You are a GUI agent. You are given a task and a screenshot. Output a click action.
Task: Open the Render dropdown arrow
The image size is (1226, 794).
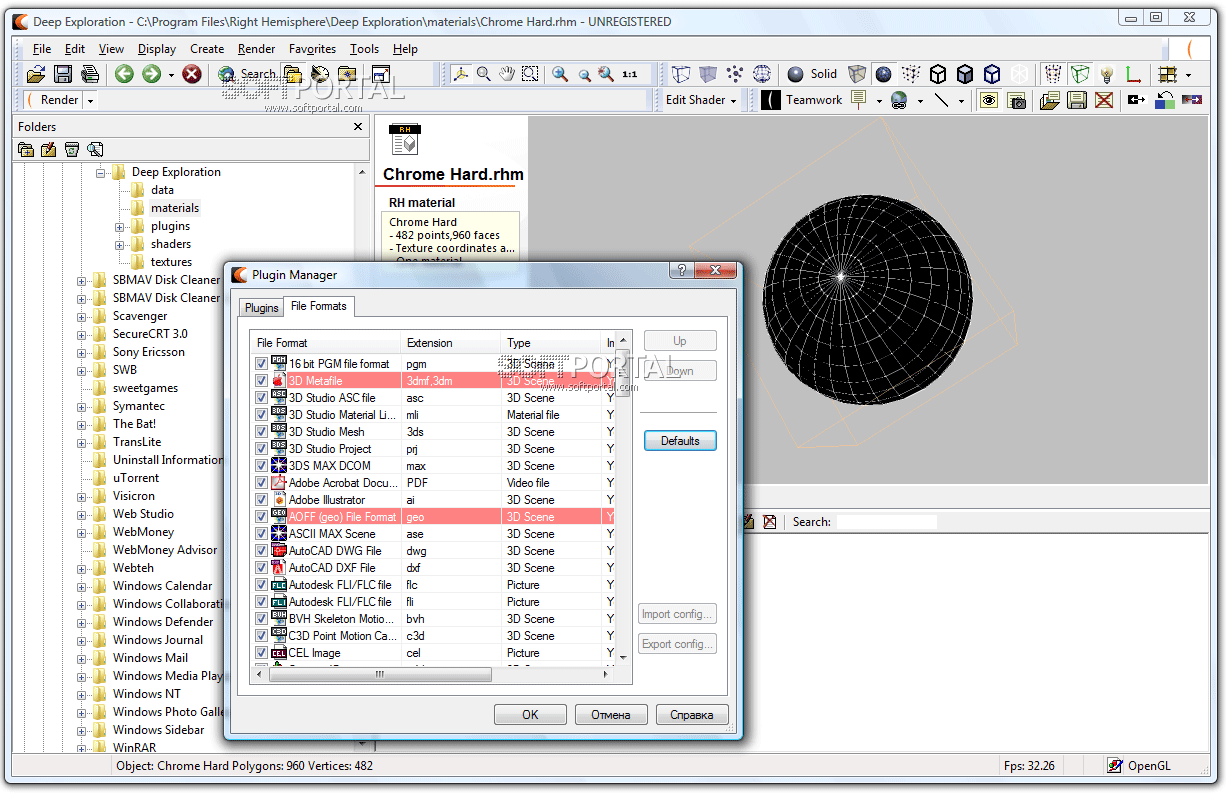coord(90,100)
